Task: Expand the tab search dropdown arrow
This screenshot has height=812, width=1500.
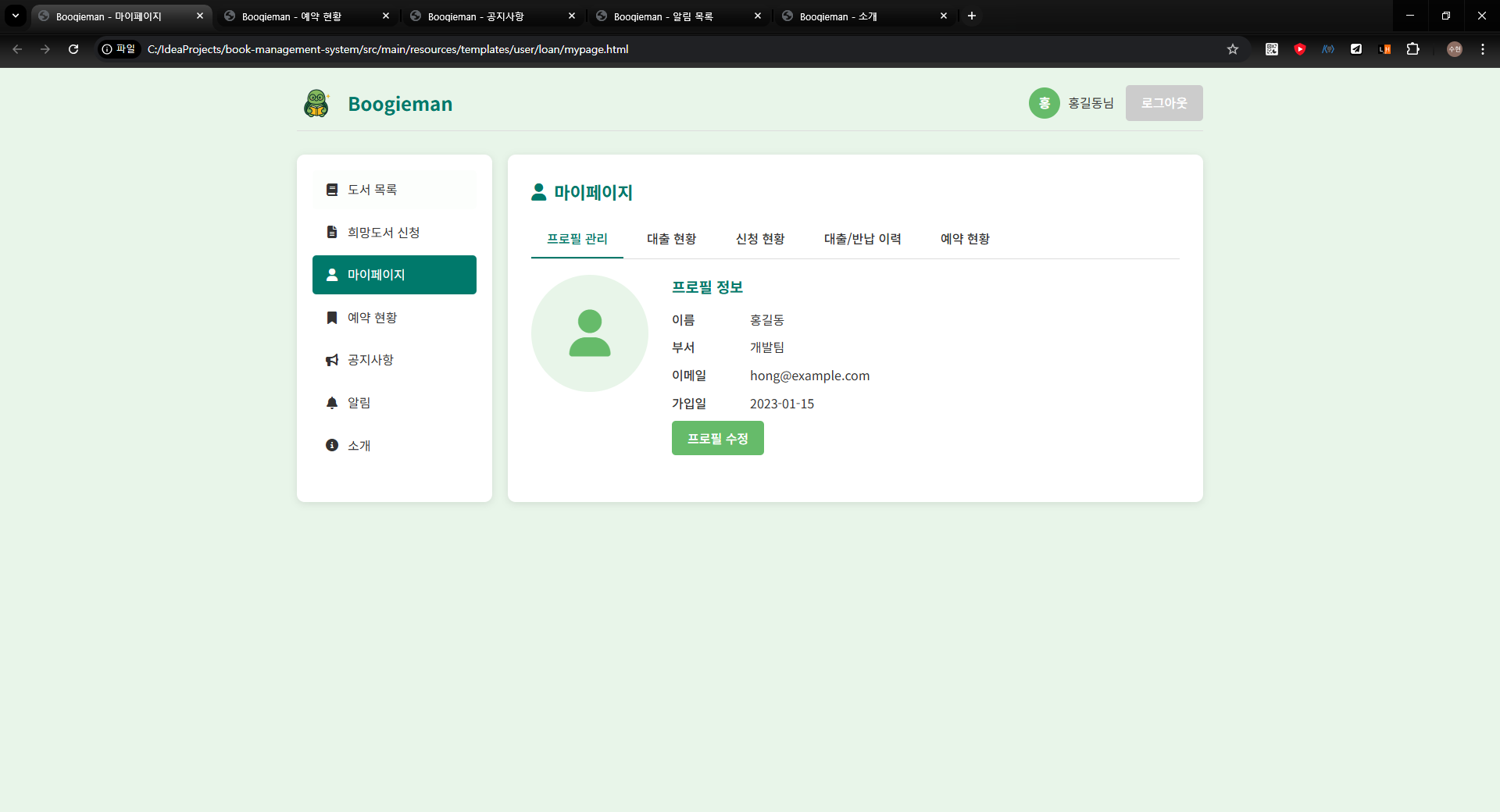Action: tap(15, 16)
